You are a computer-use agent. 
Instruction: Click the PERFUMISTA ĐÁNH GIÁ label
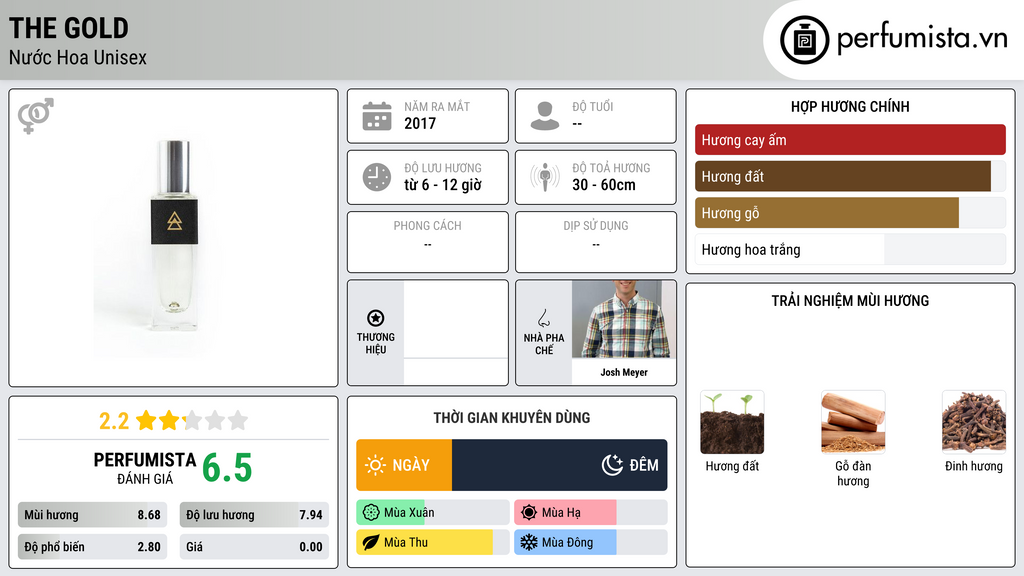[x=145, y=468]
